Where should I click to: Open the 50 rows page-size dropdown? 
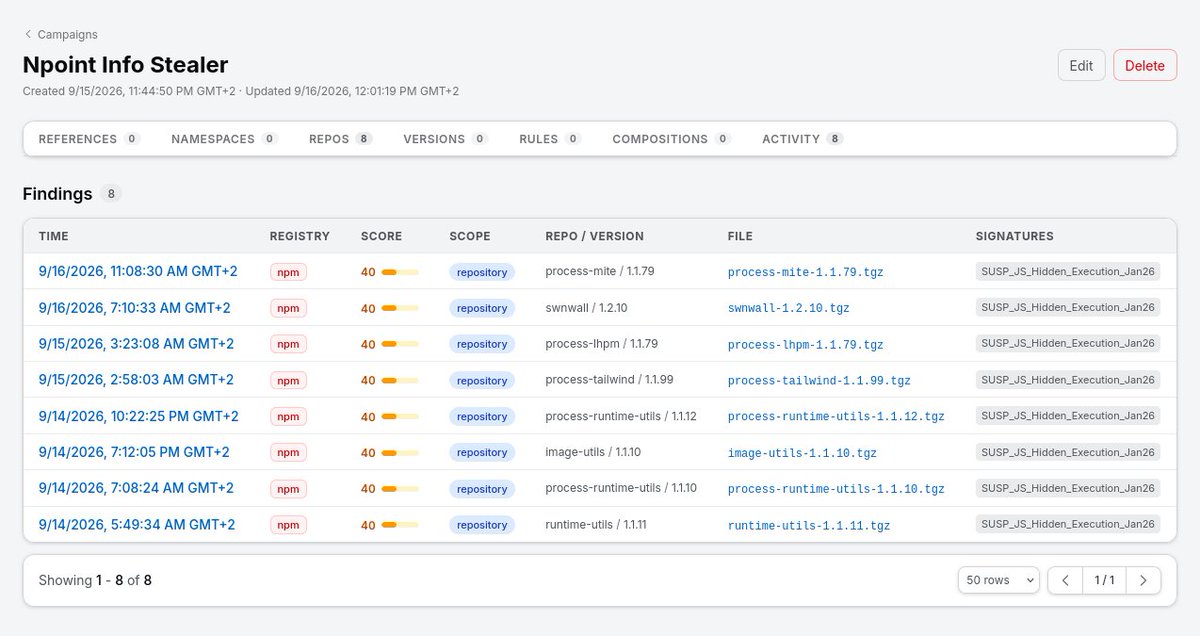point(998,580)
